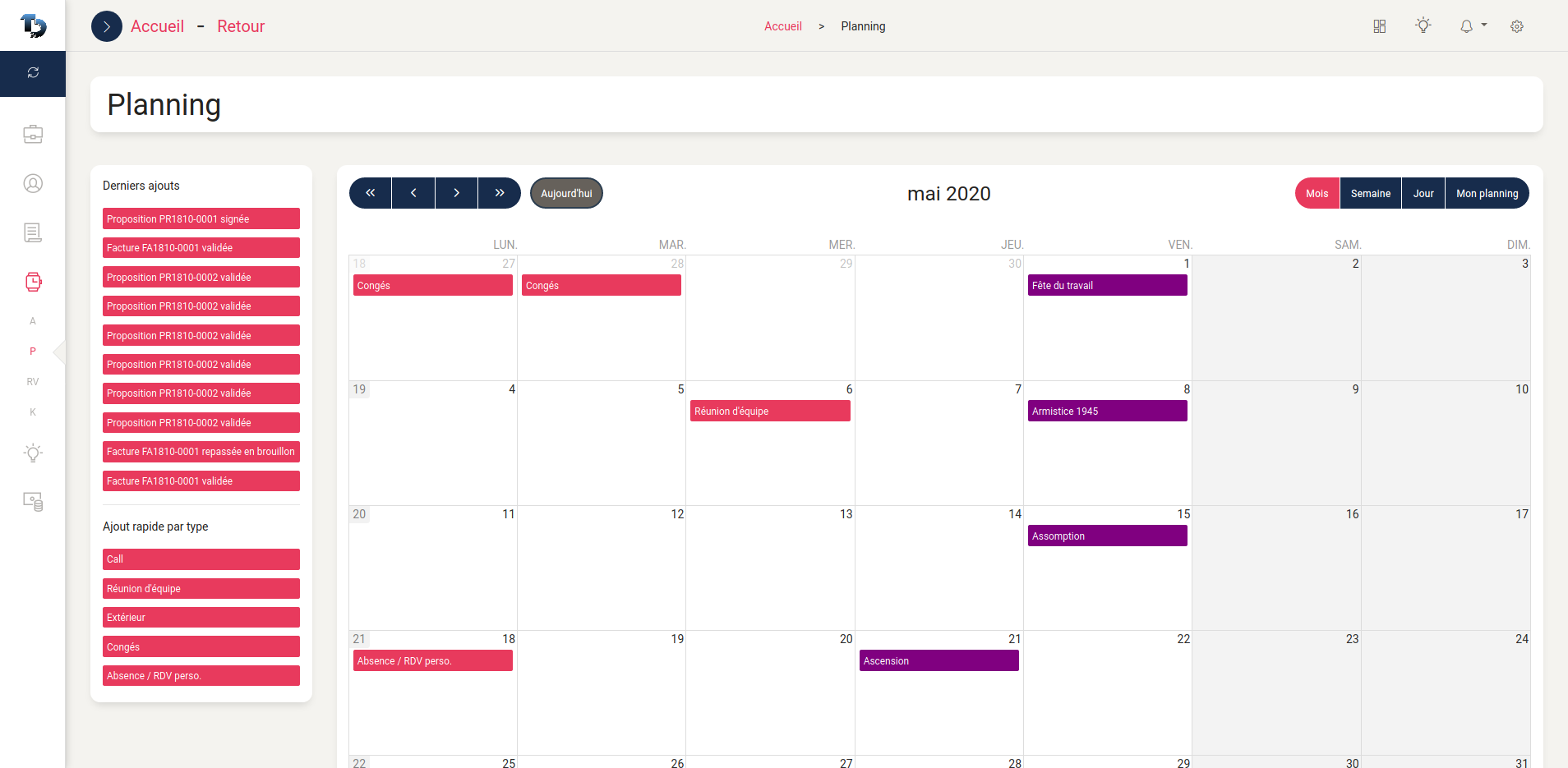This screenshot has height=768, width=1568.
Task: Quick add Congés type
Action: (201, 646)
